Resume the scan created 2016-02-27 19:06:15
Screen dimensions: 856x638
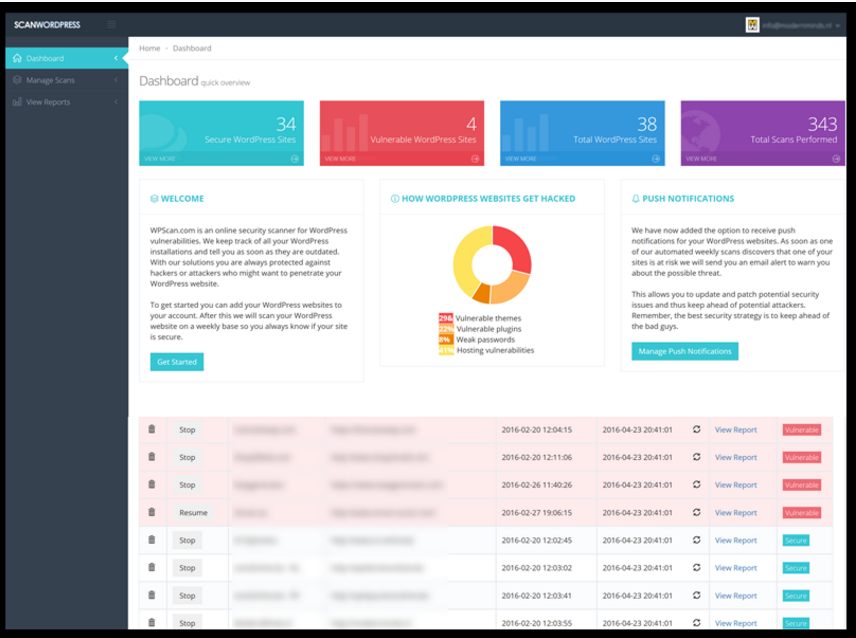(x=193, y=512)
